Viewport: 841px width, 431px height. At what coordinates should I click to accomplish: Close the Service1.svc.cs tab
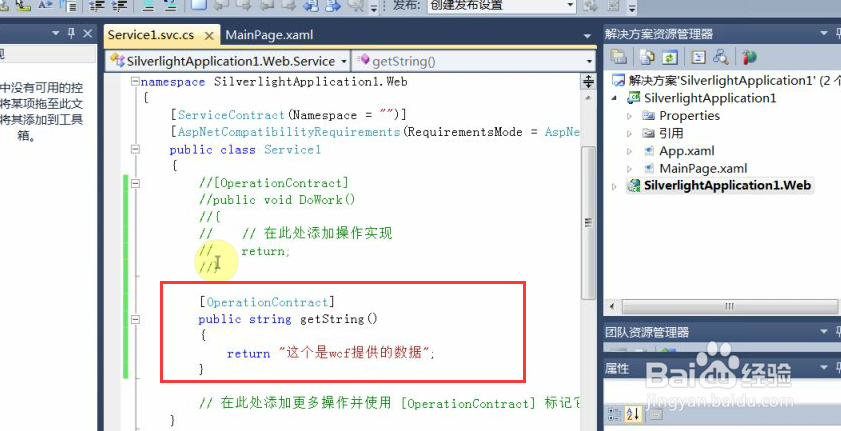coord(209,36)
